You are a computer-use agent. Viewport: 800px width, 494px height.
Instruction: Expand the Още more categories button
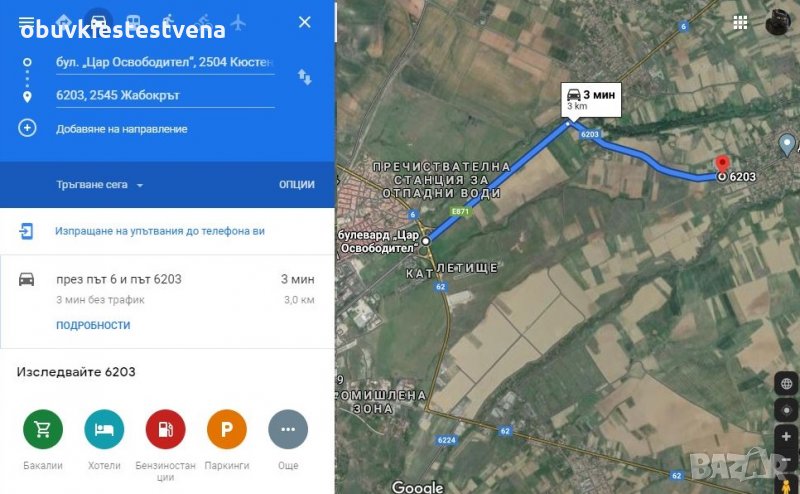tap(288, 429)
